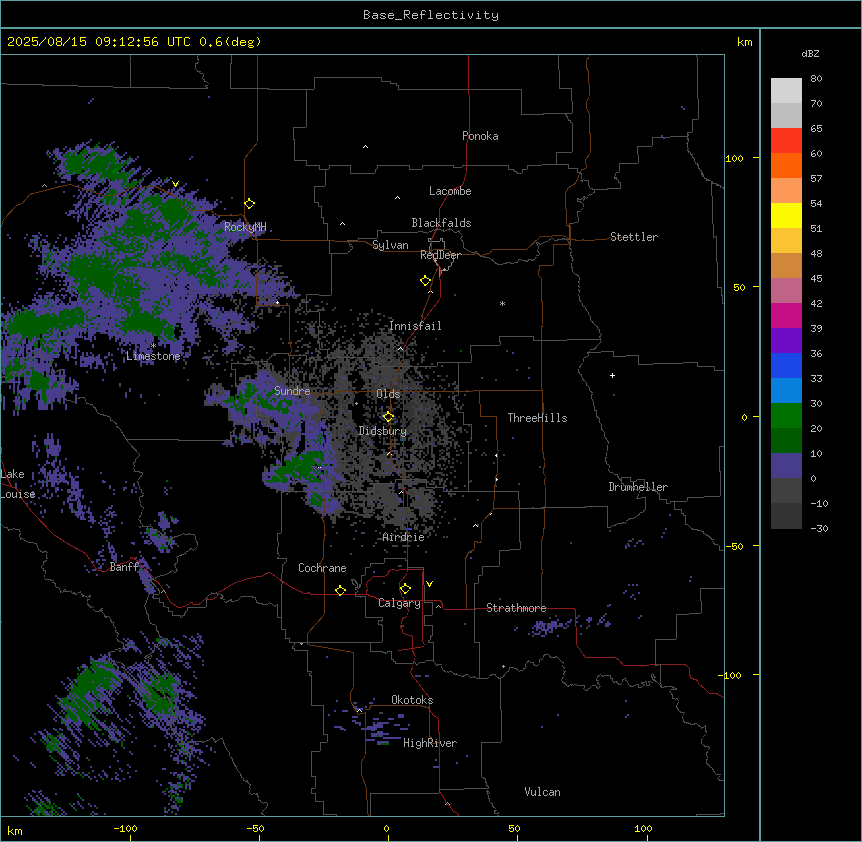Click the HighRiver town label
Viewport: 862px width, 842px height.
(430, 743)
